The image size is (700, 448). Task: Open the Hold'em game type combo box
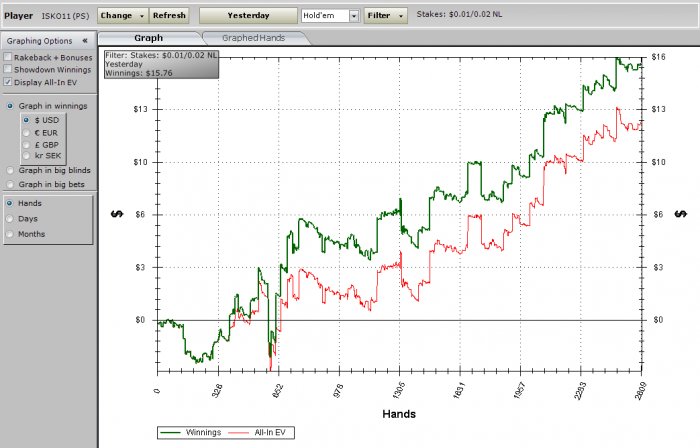[x=330, y=16]
